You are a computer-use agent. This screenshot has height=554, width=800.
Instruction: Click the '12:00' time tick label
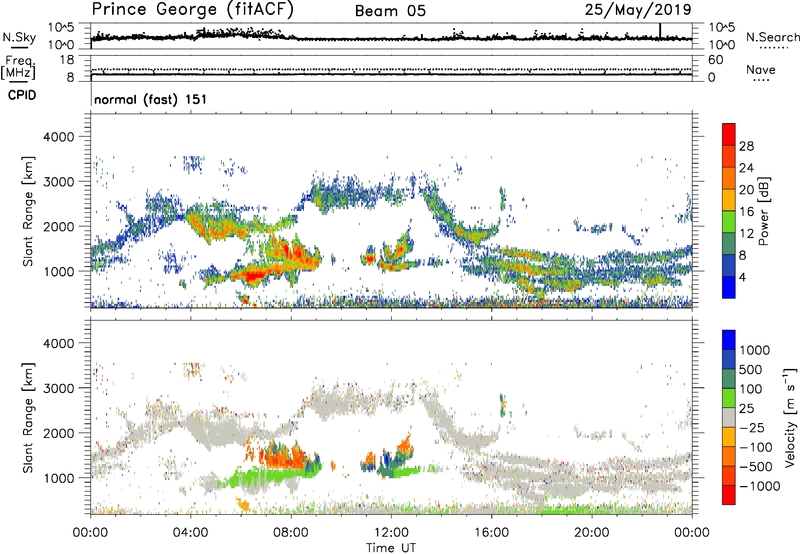click(391, 533)
